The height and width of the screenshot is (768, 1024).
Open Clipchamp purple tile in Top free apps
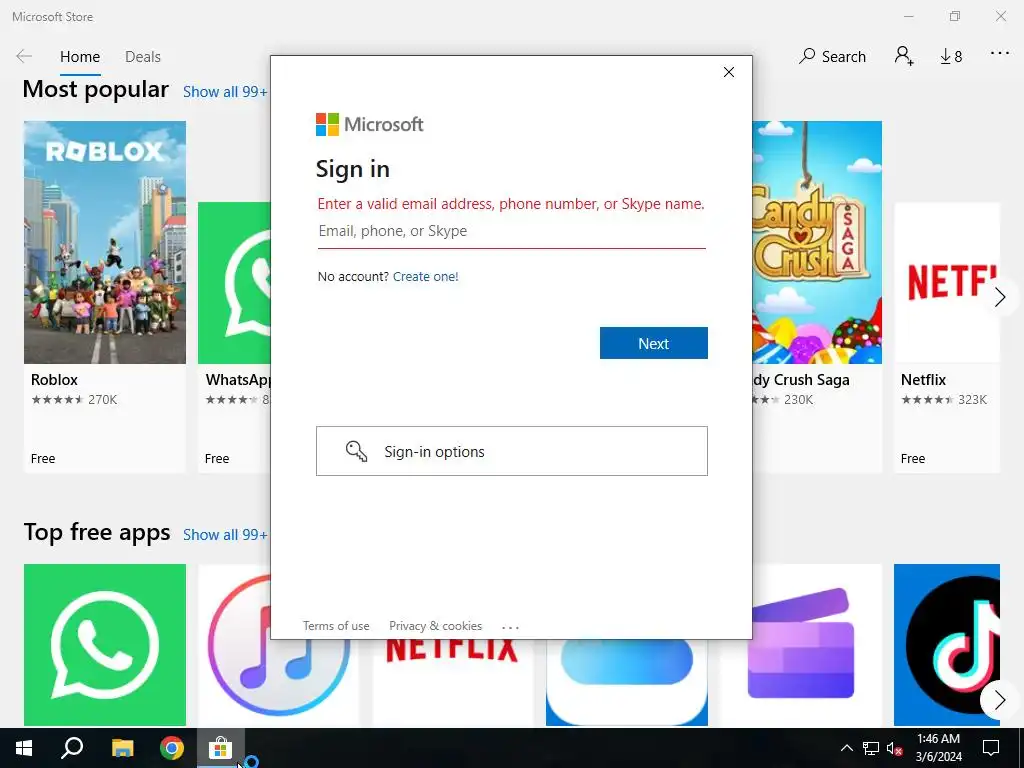coord(801,645)
